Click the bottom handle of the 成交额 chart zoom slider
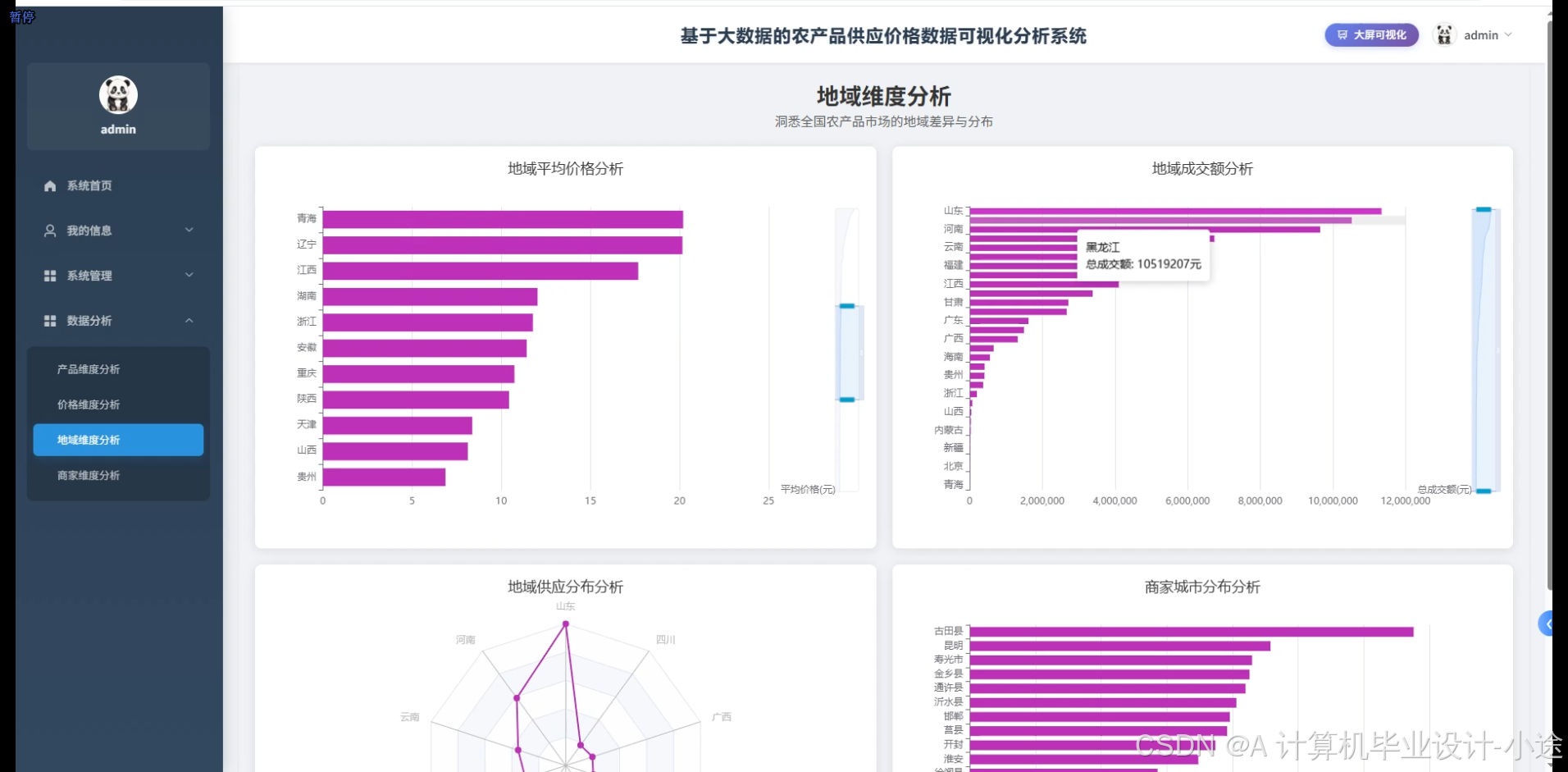 (x=1484, y=491)
